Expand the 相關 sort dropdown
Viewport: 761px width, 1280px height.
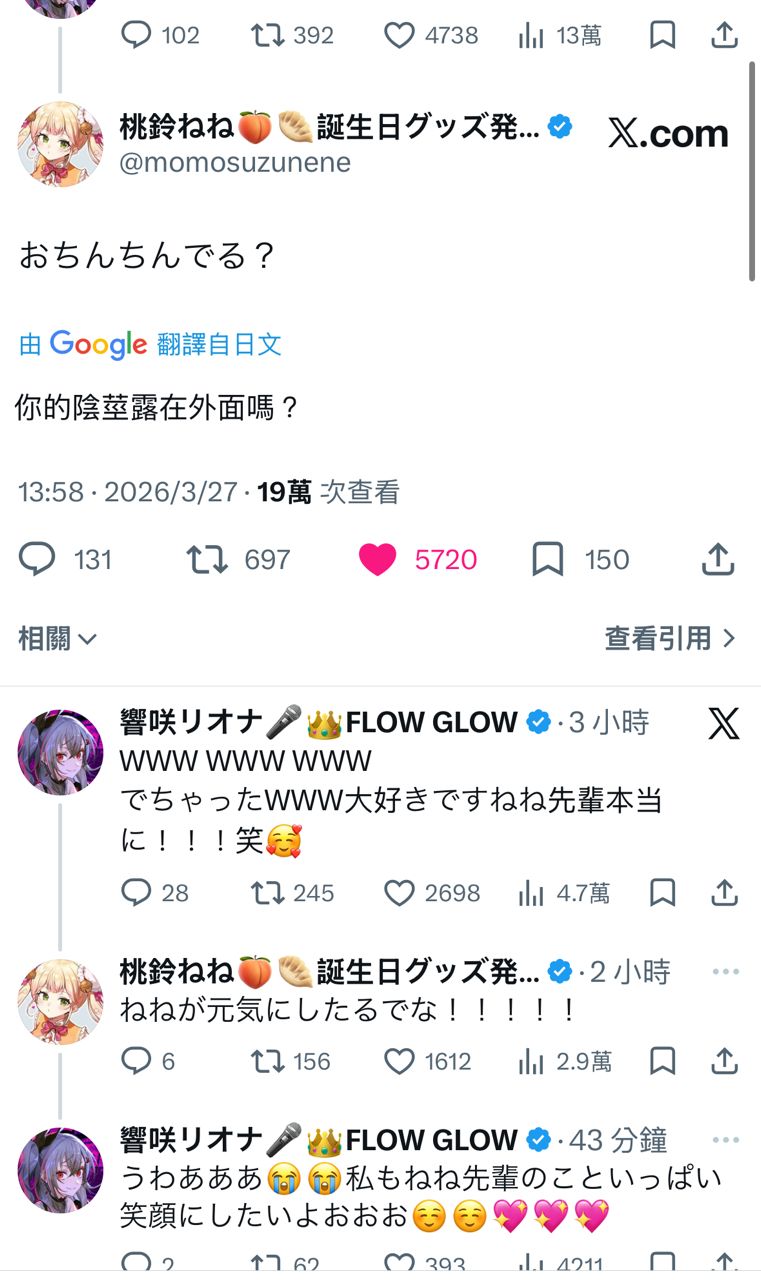click(x=57, y=638)
